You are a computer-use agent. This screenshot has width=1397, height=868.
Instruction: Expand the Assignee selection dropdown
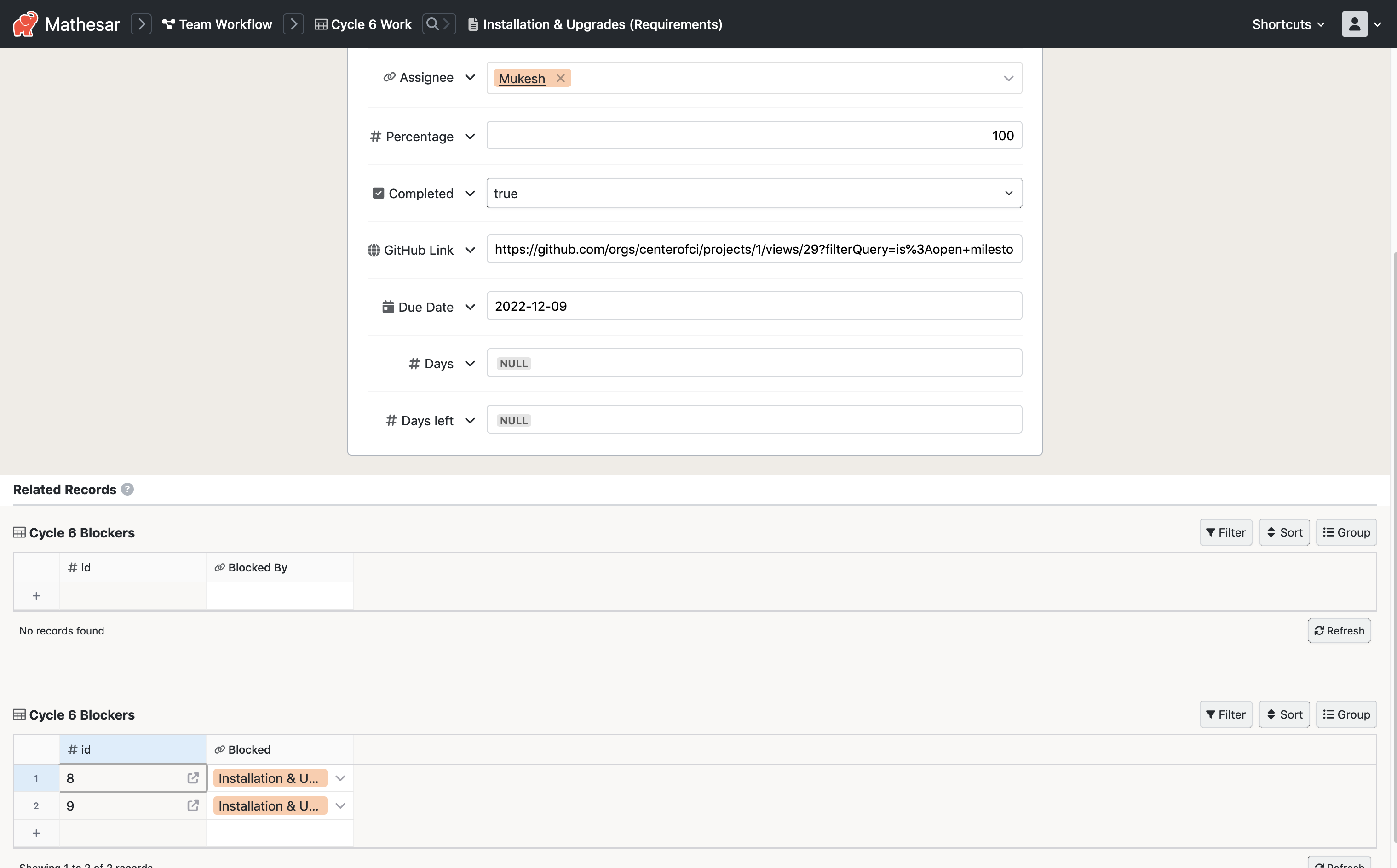pos(1008,78)
